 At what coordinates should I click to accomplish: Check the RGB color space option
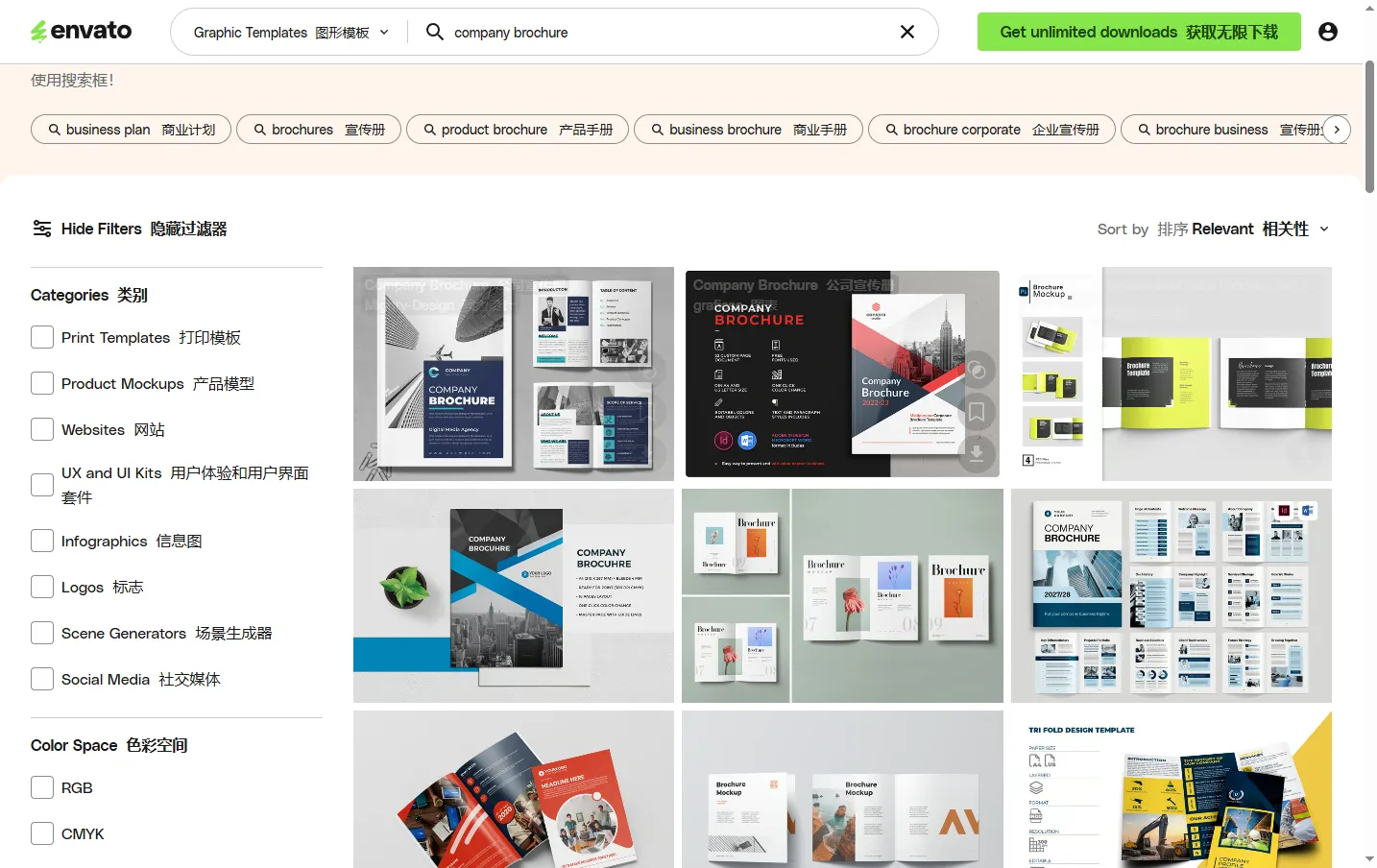[x=41, y=786]
